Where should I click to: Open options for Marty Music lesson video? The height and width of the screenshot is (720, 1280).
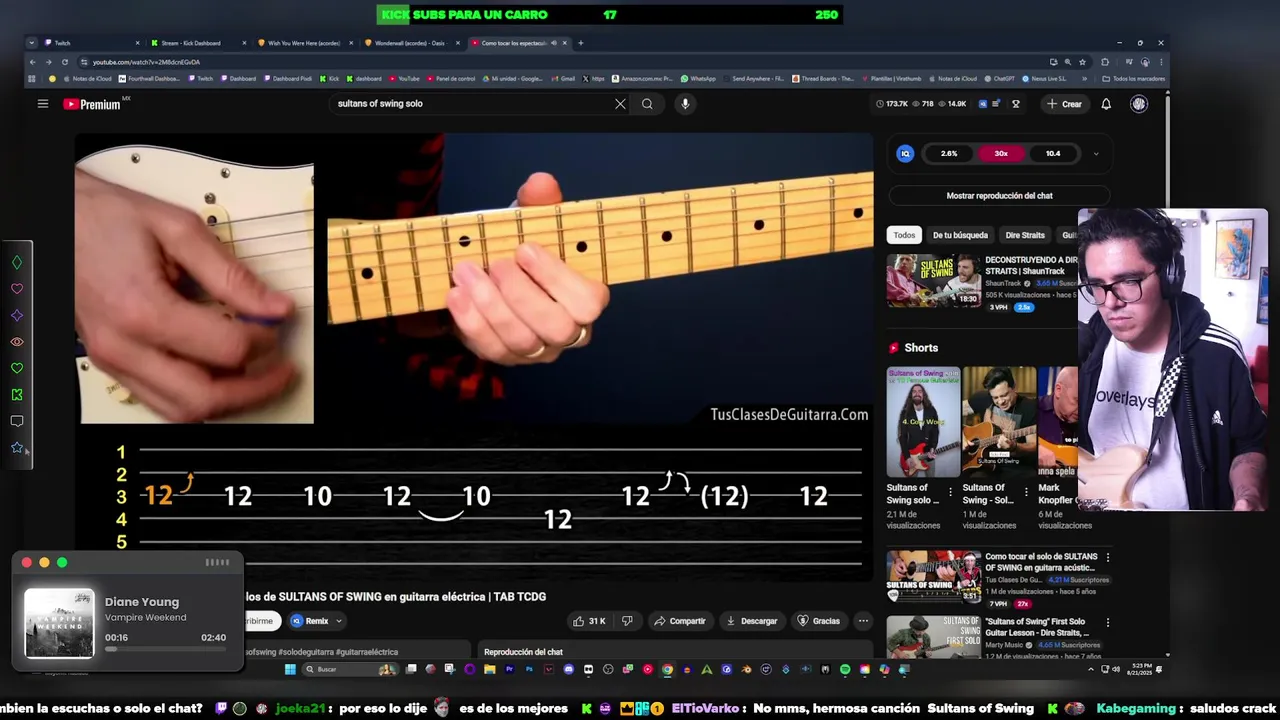pos(1107,622)
